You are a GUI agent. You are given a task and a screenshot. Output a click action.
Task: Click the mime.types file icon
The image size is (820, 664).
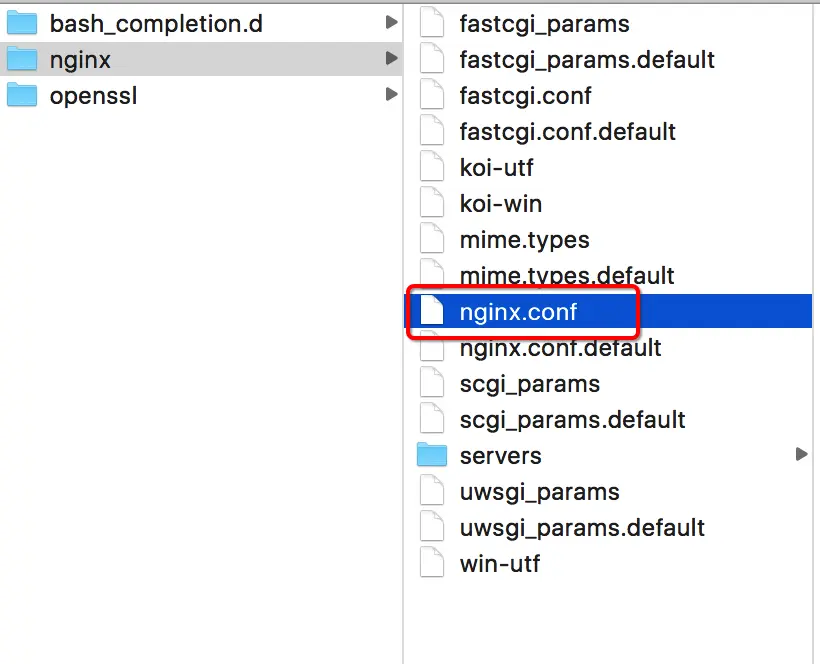click(x=432, y=239)
